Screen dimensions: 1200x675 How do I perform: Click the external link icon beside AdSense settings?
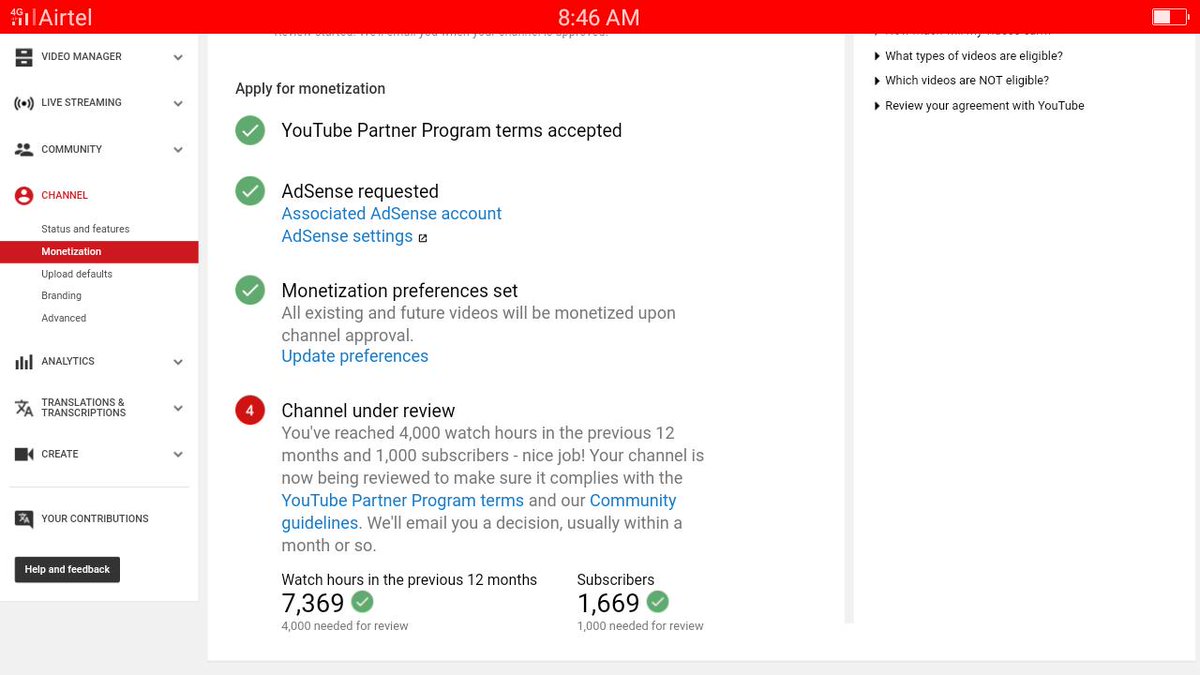click(423, 238)
